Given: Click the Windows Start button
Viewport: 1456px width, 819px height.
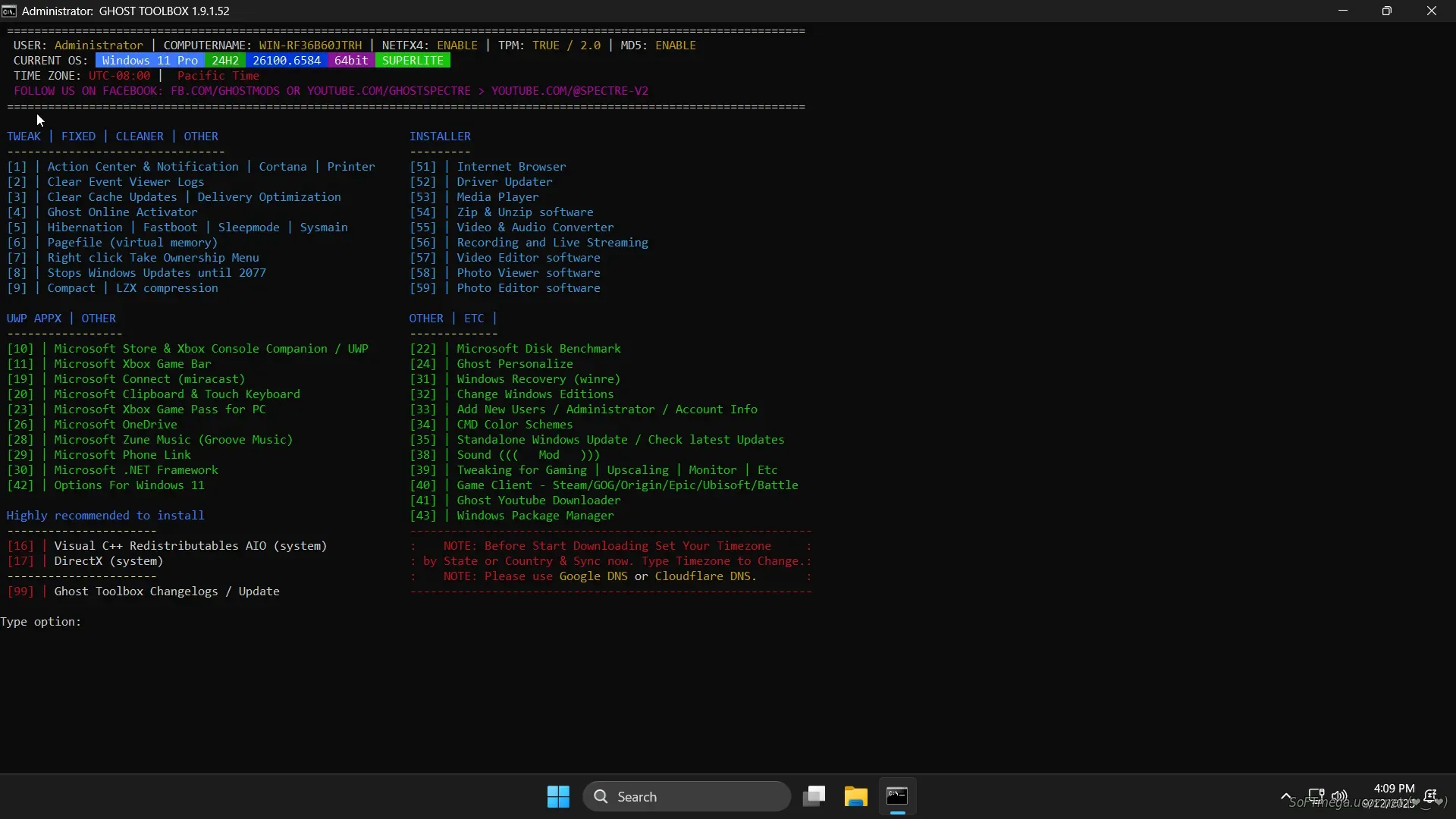Looking at the screenshot, I should (558, 796).
